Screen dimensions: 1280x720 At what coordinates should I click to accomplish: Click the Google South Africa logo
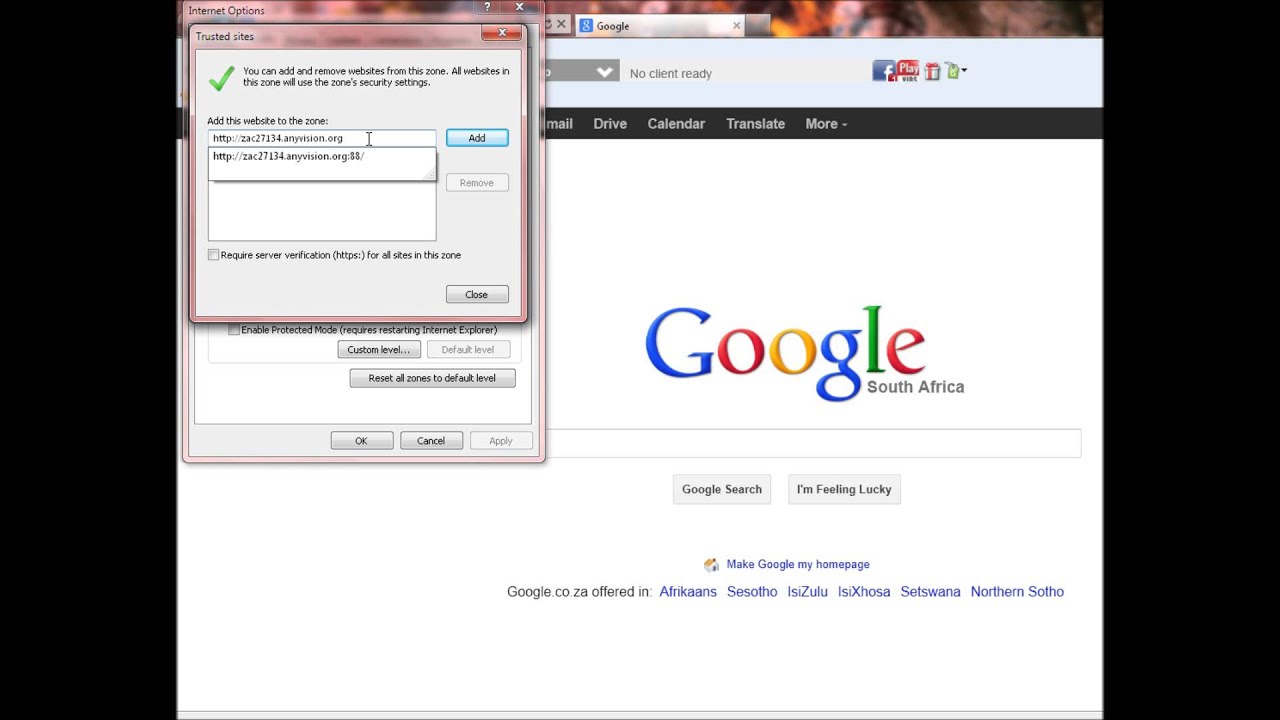point(805,354)
